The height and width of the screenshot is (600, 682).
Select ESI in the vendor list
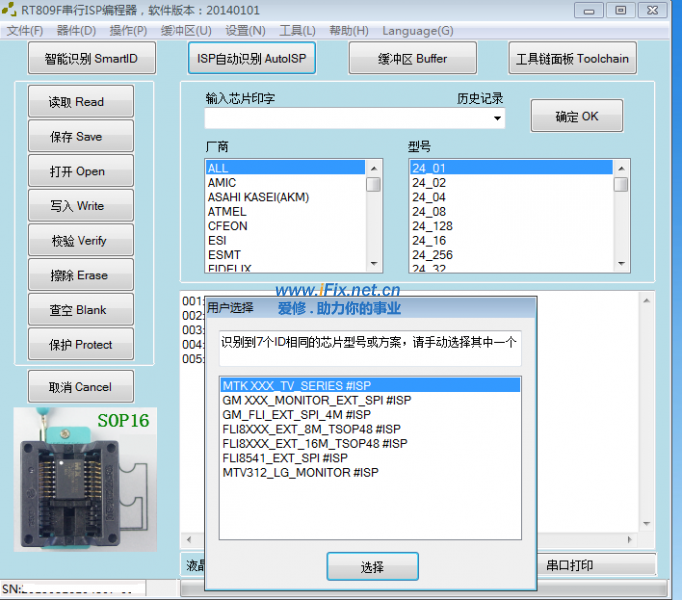(x=285, y=240)
